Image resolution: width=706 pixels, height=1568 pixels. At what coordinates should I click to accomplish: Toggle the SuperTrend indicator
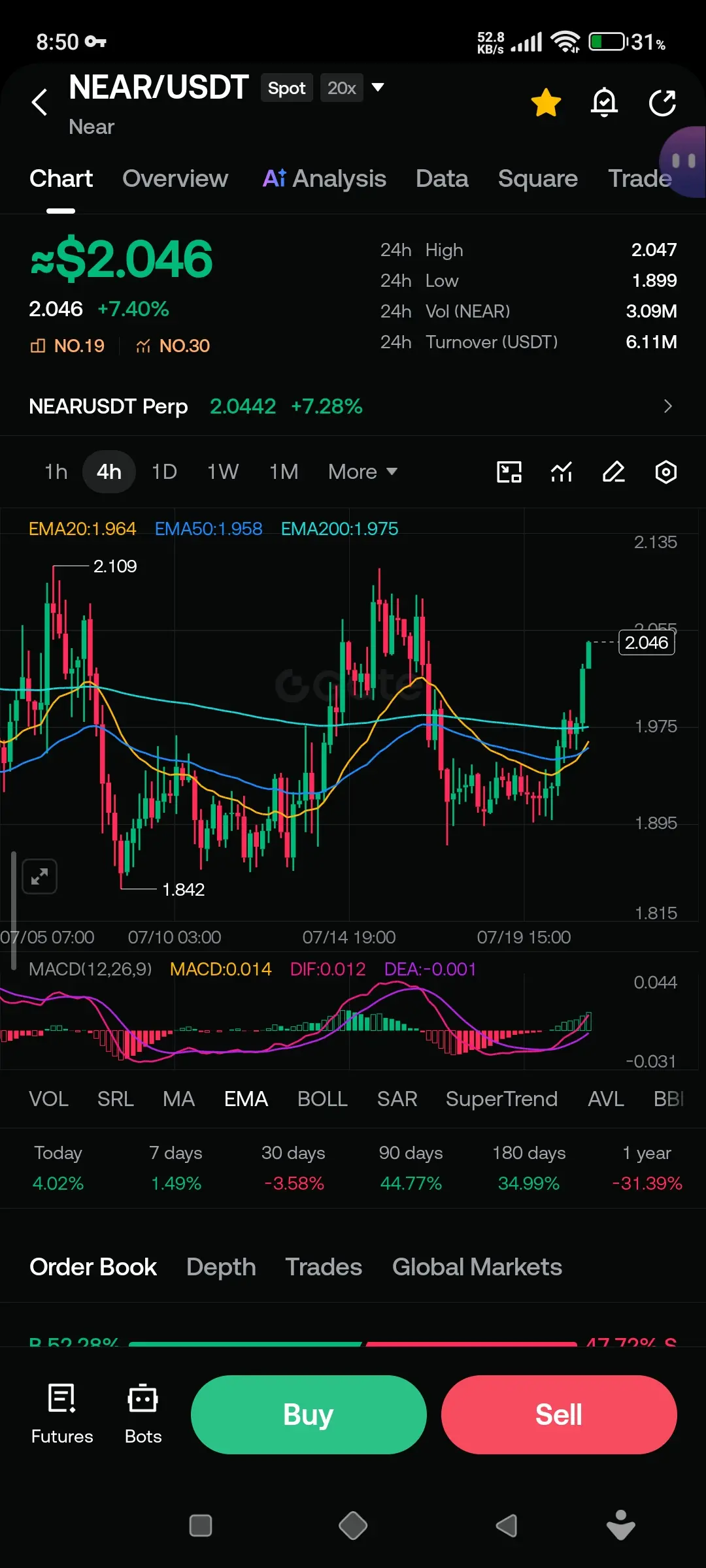pos(501,1099)
